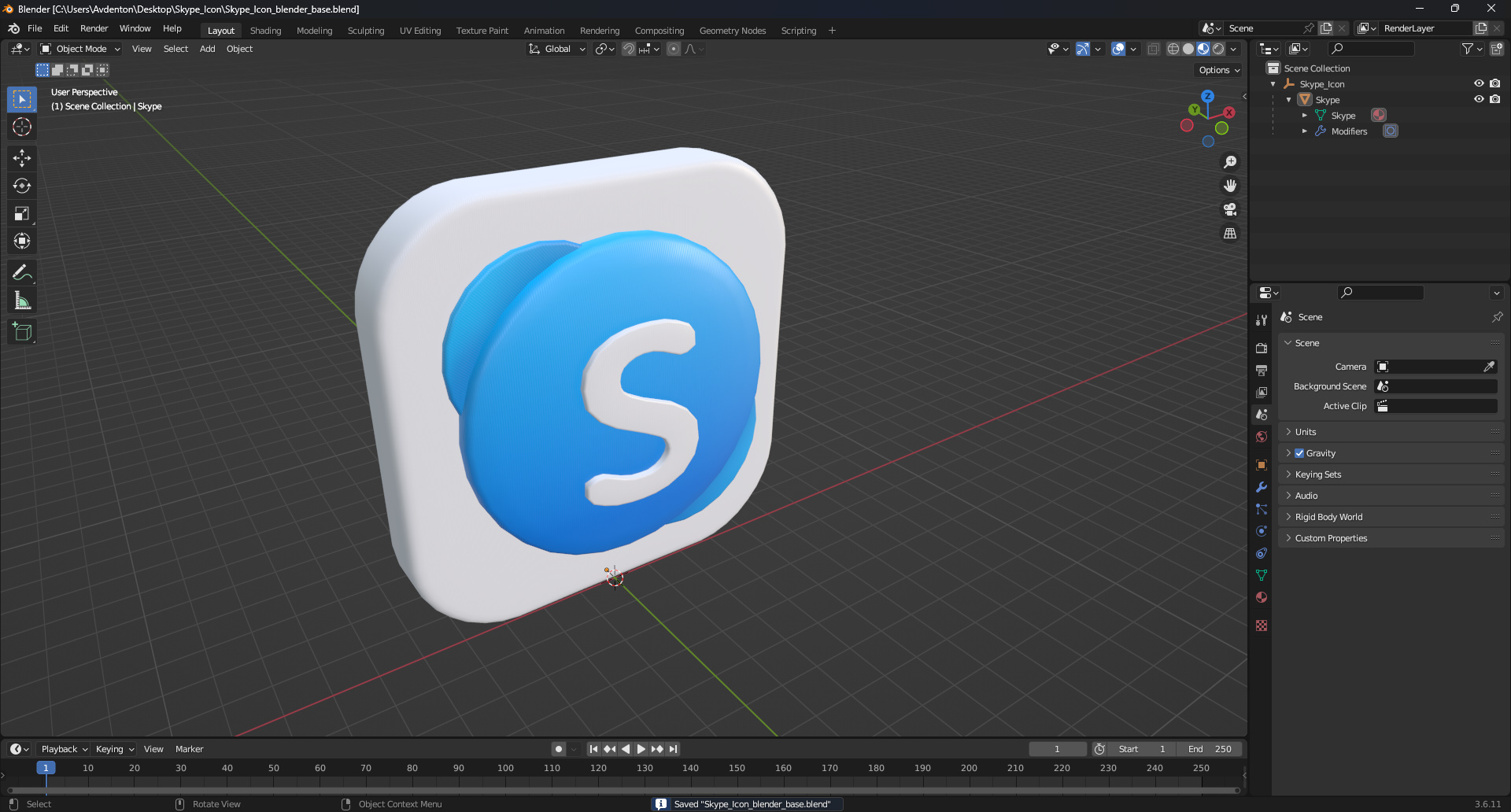Image resolution: width=1511 pixels, height=812 pixels.
Task: Open the shading options dropdown arrow
Action: click(1234, 49)
